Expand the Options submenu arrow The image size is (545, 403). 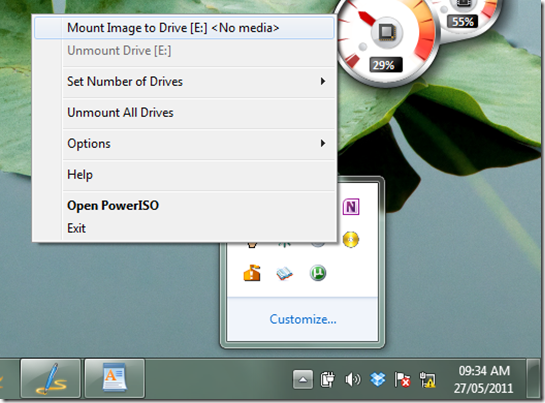323,143
